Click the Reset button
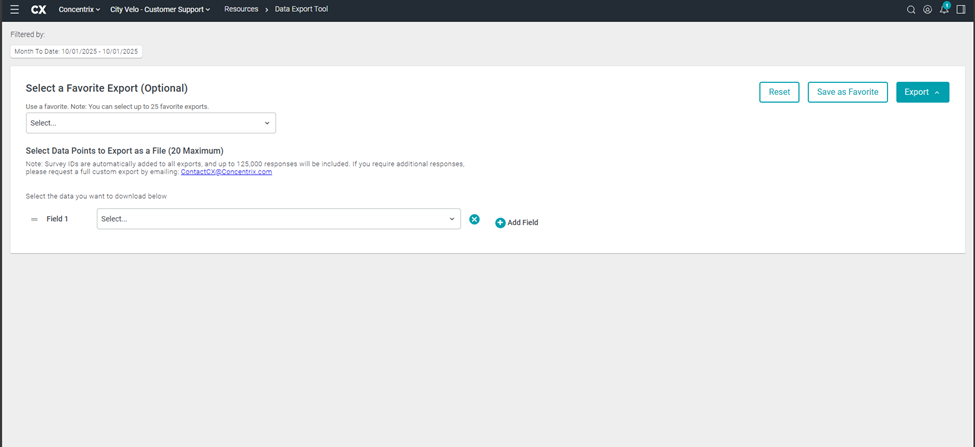975x447 pixels. pos(779,92)
